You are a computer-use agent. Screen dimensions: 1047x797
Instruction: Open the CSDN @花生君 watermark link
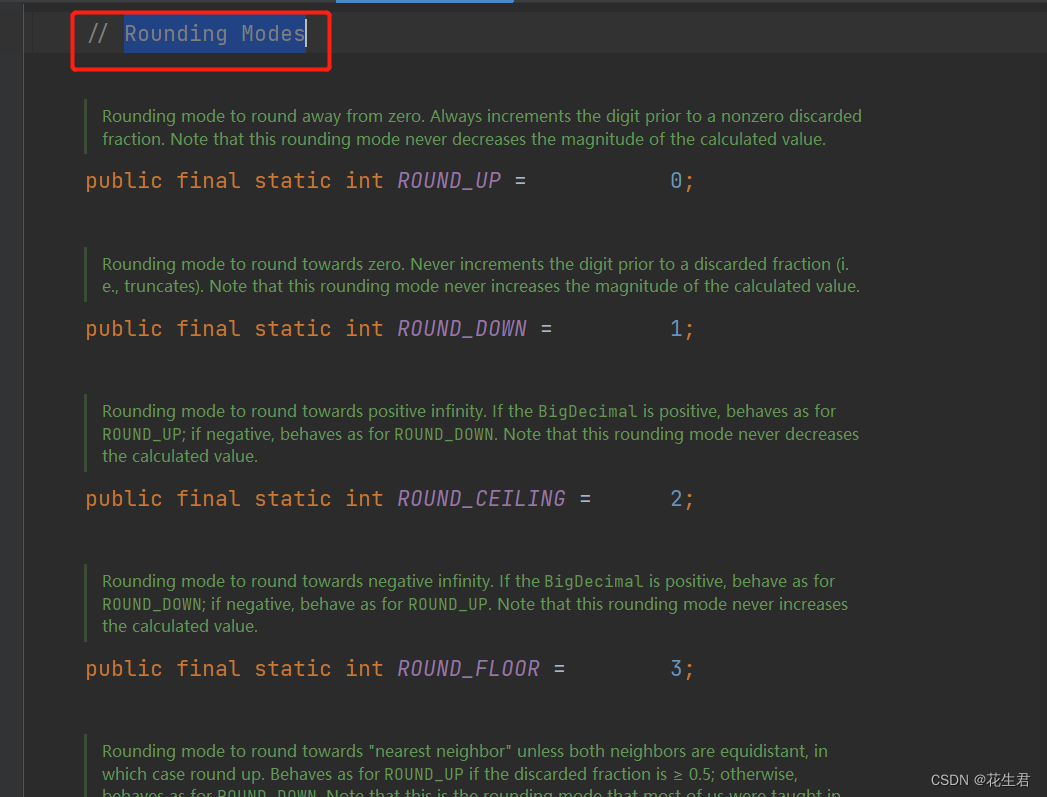pyautogui.click(x=981, y=779)
